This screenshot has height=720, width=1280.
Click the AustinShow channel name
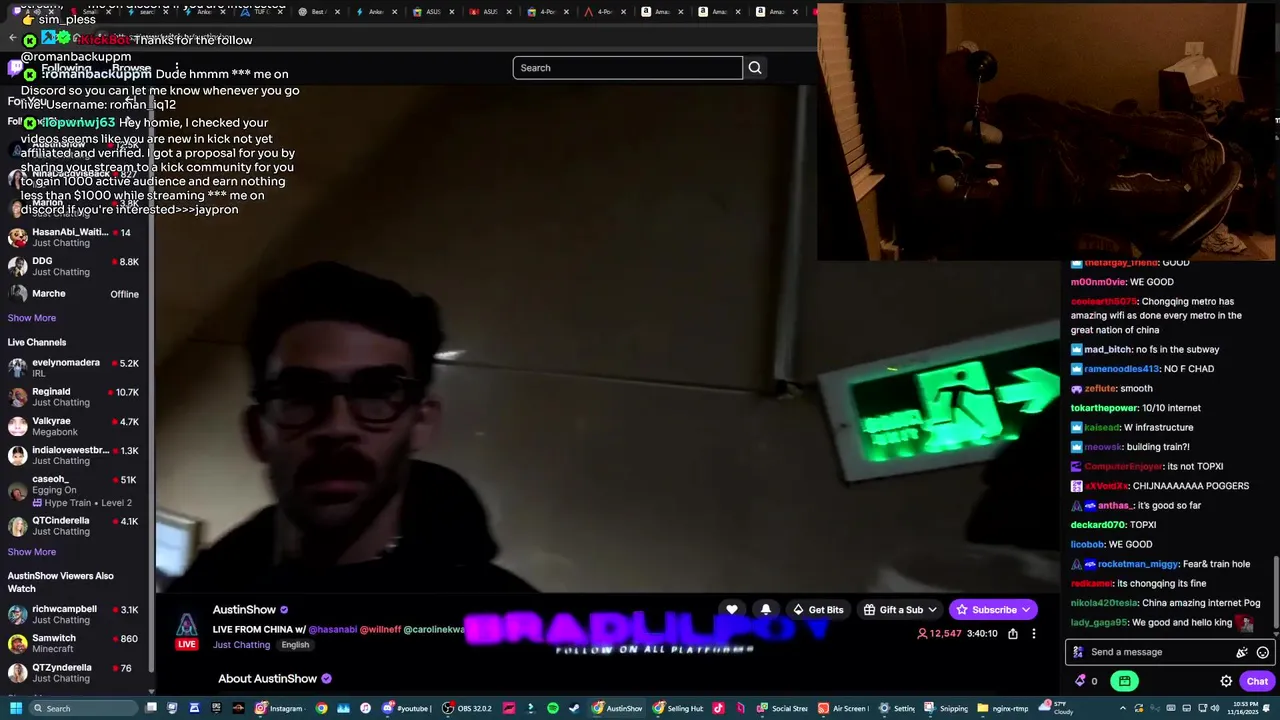(244, 610)
